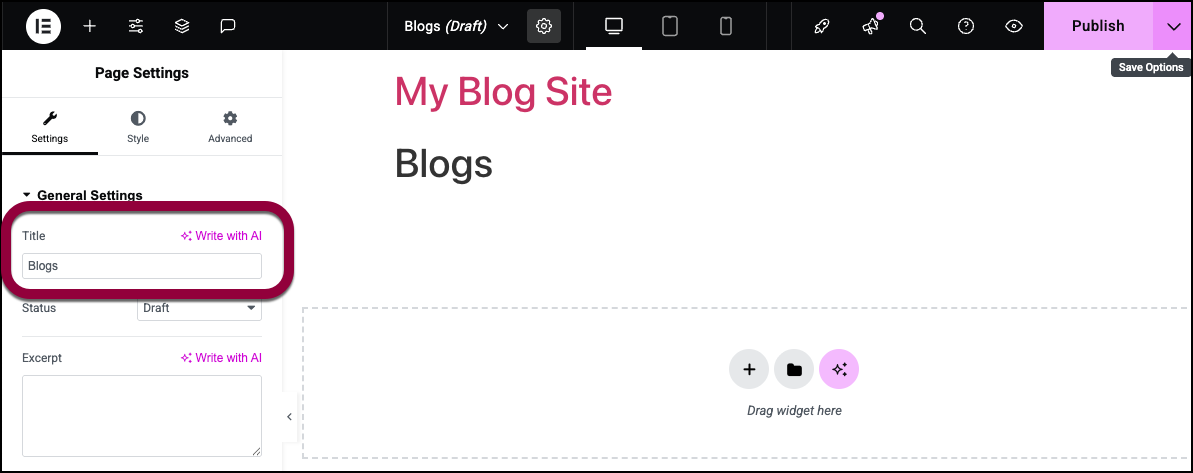
Task: Click the Publish button
Action: click(x=1098, y=26)
